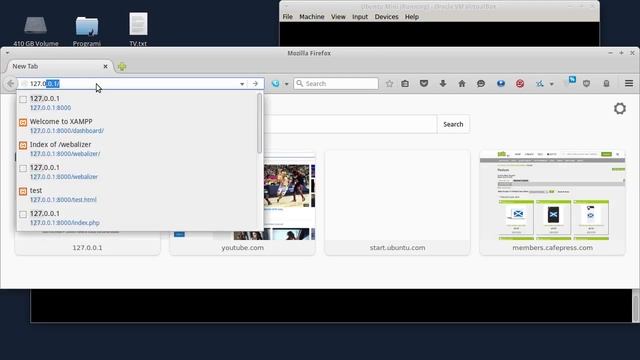Open Input menu in VirtualBox window
This screenshot has height=360, width=640.
tap(360, 17)
